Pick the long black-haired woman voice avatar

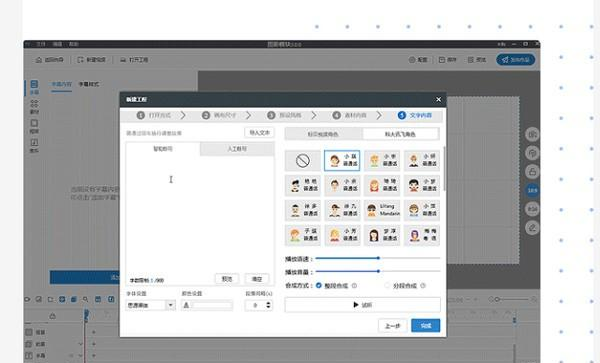pyautogui.click(x=382, y=235)
